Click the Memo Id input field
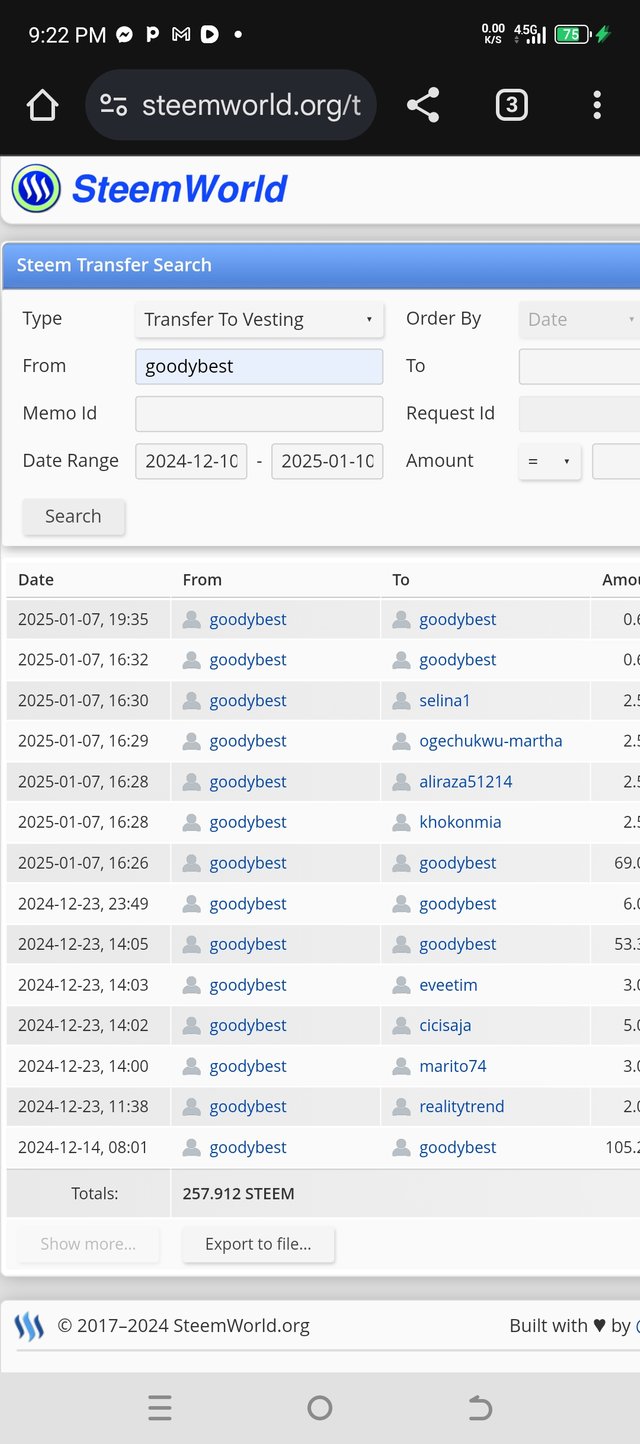The height and width of the screenshot is (1444, 640). [259, 414]
